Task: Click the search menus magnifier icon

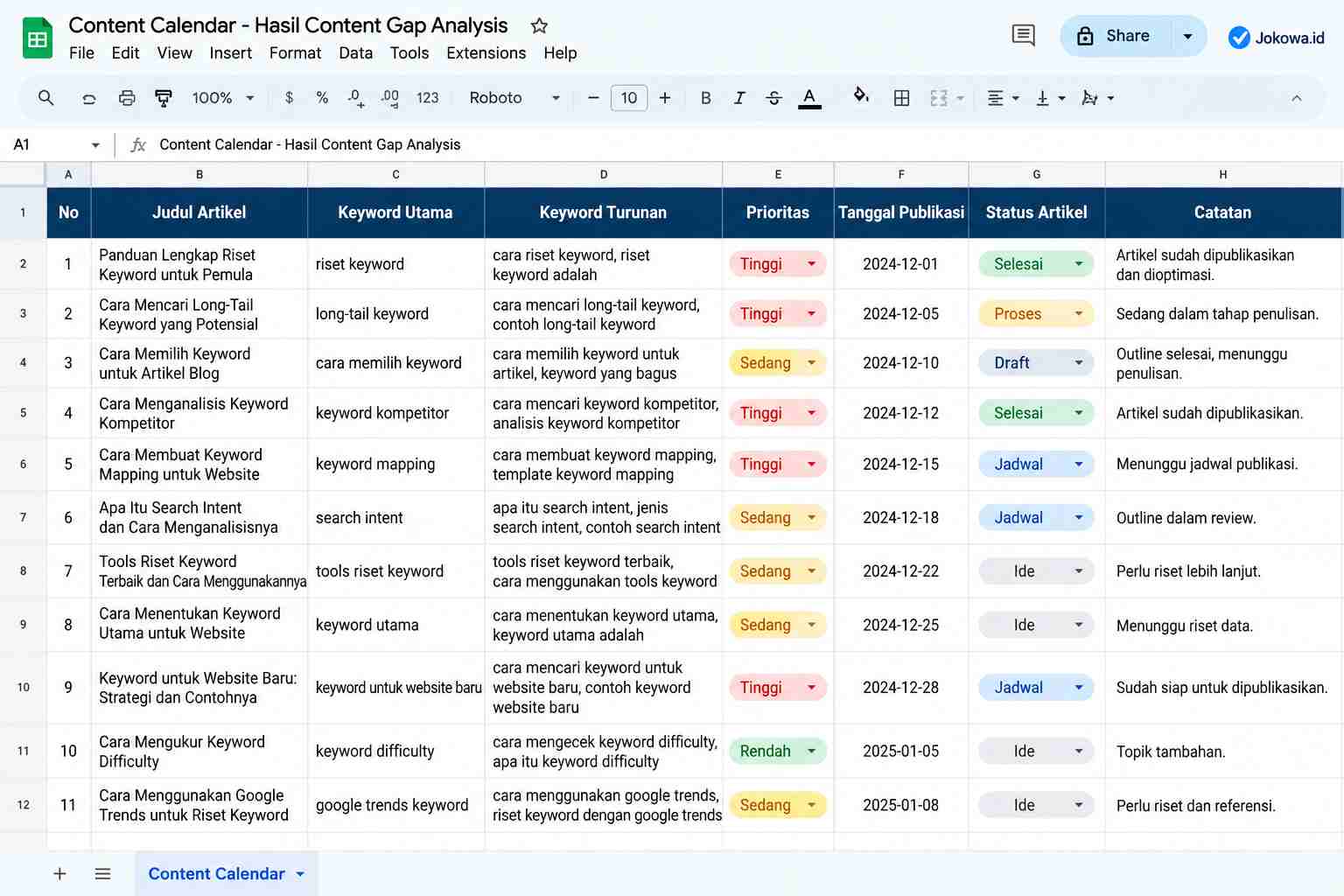Action: [x=46, y=98]
